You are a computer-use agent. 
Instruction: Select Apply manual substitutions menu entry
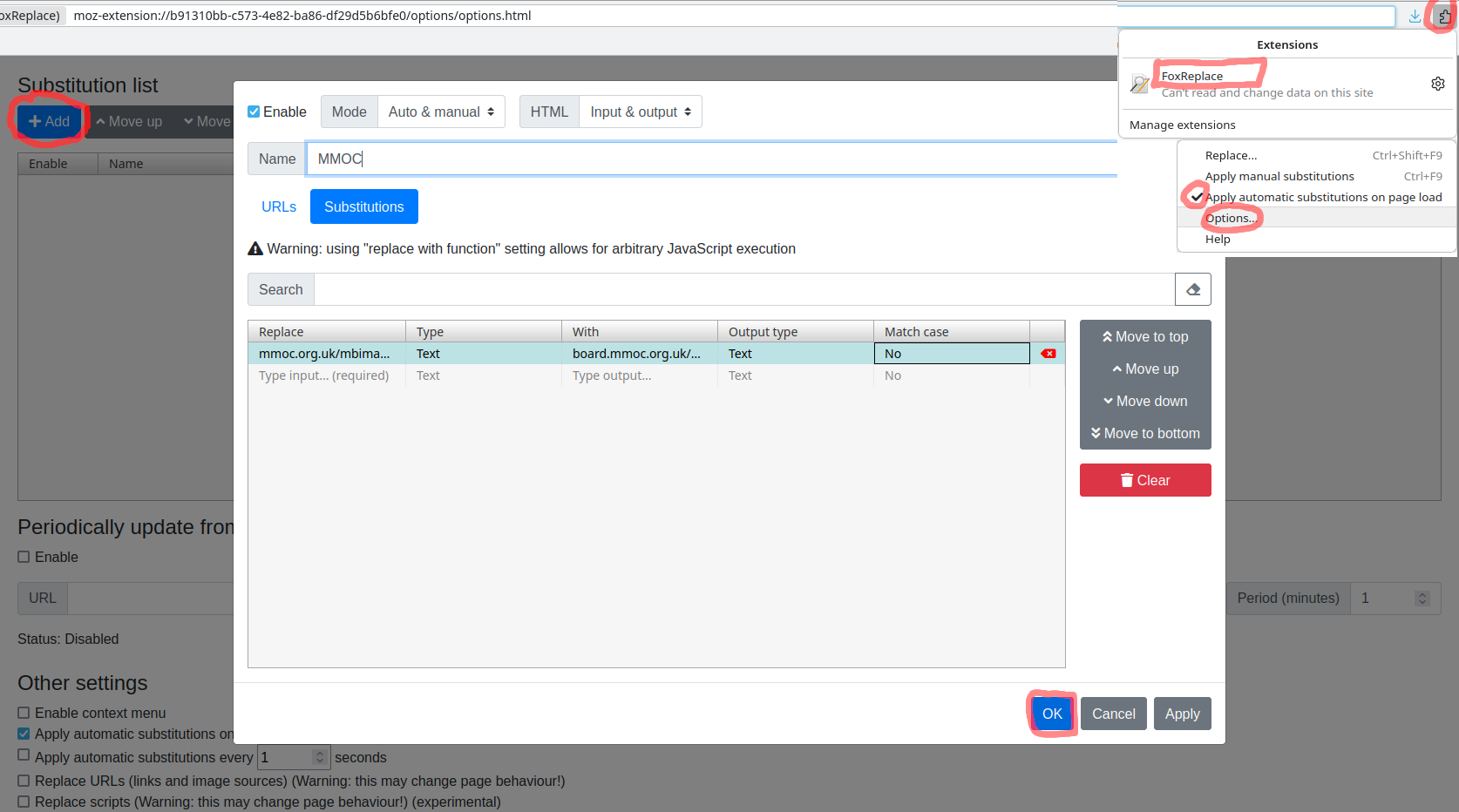(1317, 176)
